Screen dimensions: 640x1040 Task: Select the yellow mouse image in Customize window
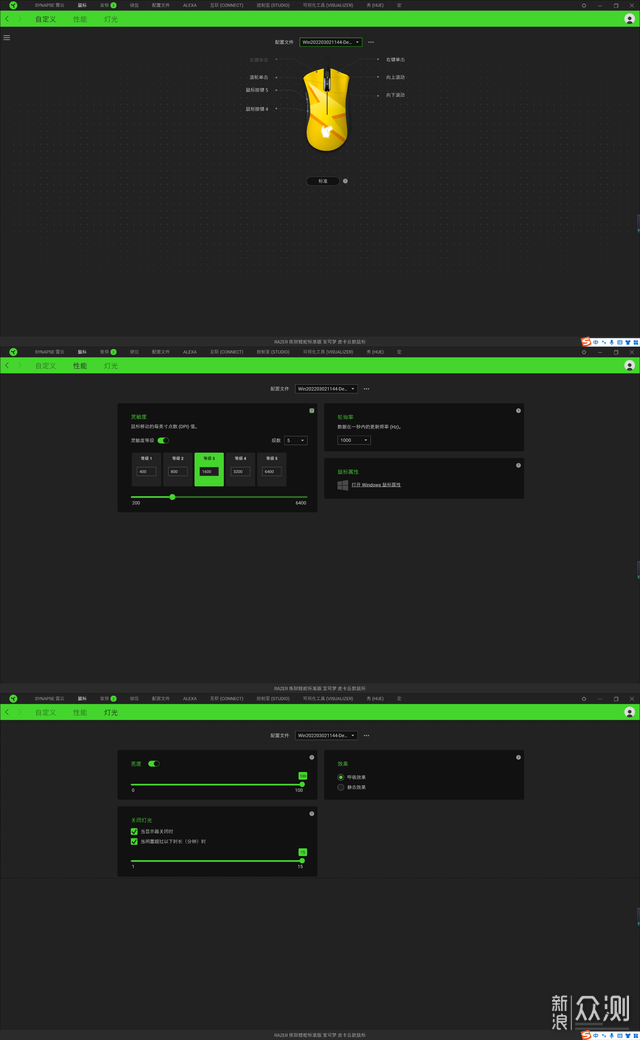[326, 108]
